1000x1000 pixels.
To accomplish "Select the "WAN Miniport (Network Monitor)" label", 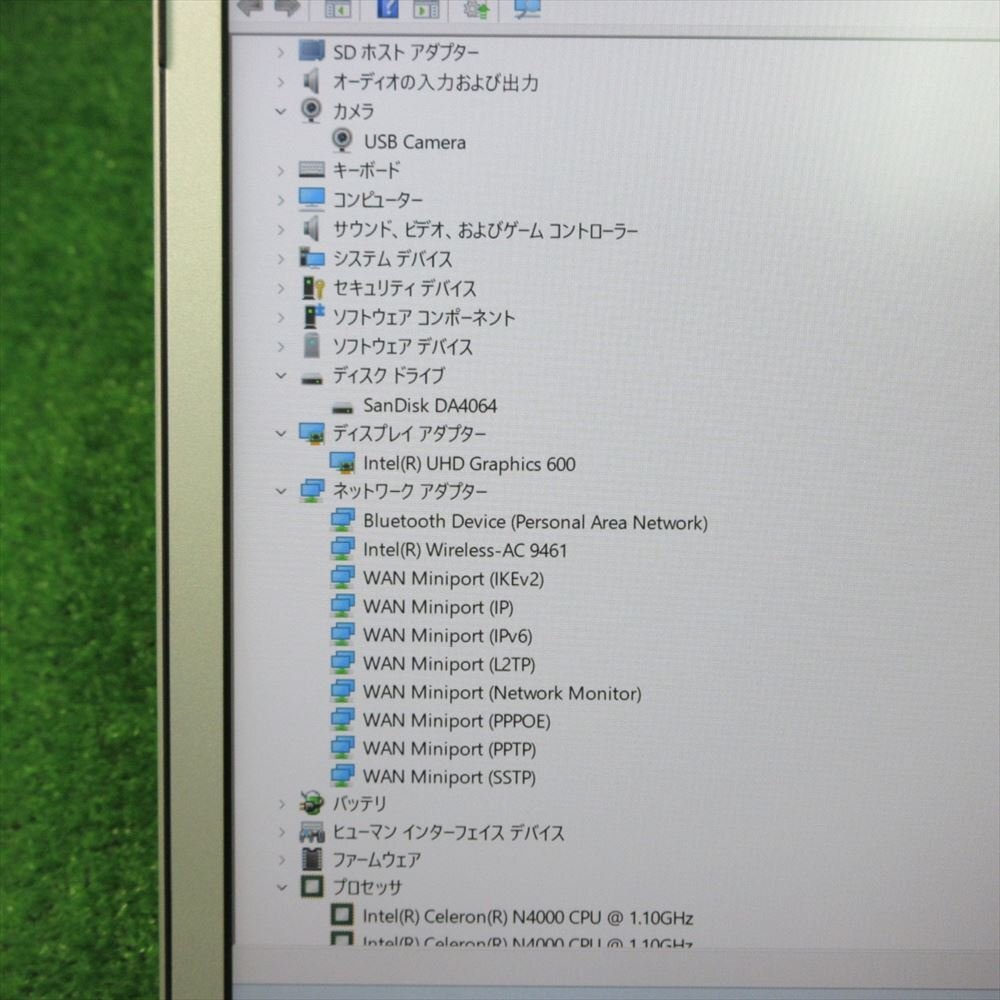I will click(502, 692).
